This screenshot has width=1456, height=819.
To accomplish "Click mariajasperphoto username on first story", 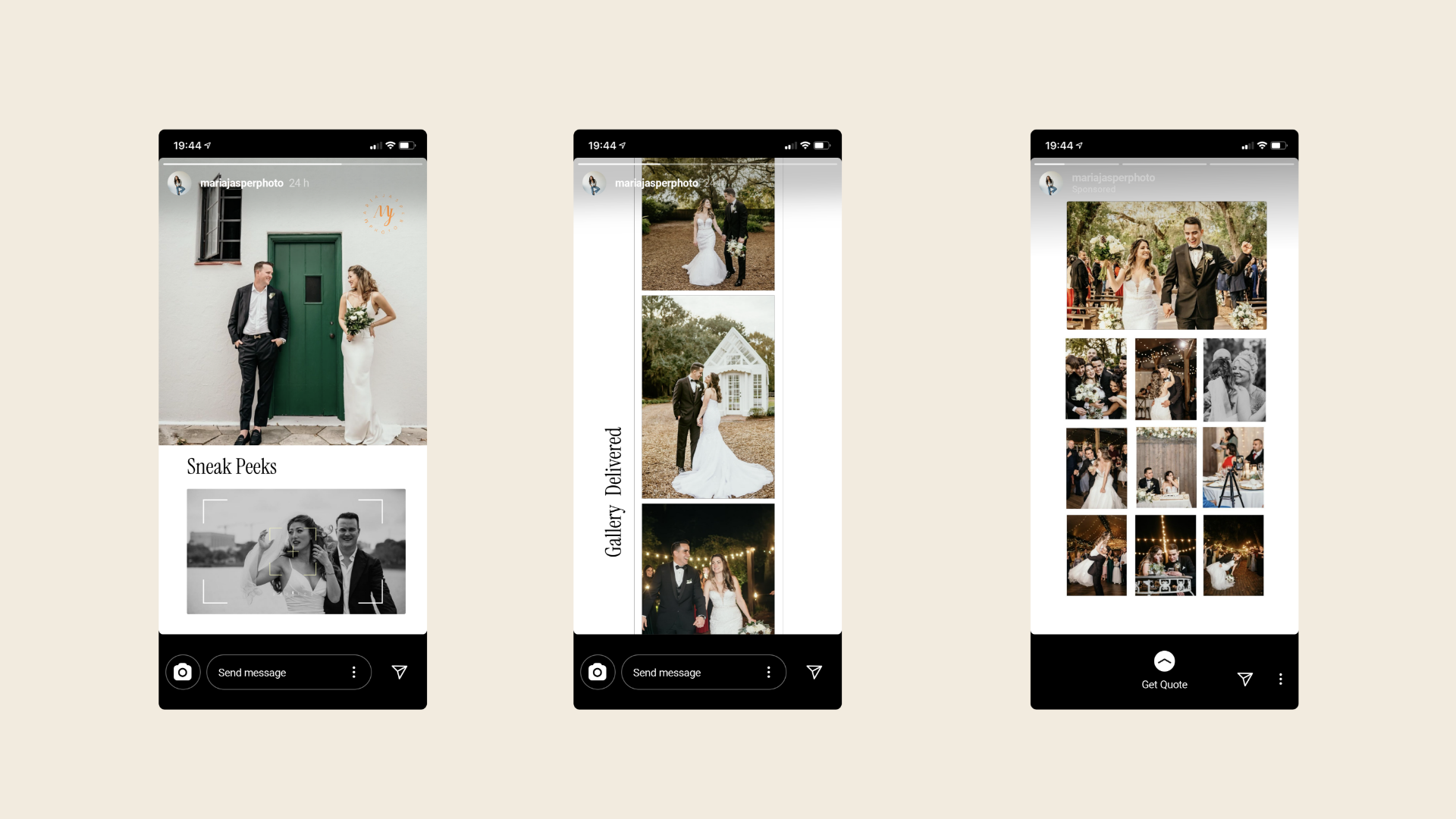I will [241, 183].
